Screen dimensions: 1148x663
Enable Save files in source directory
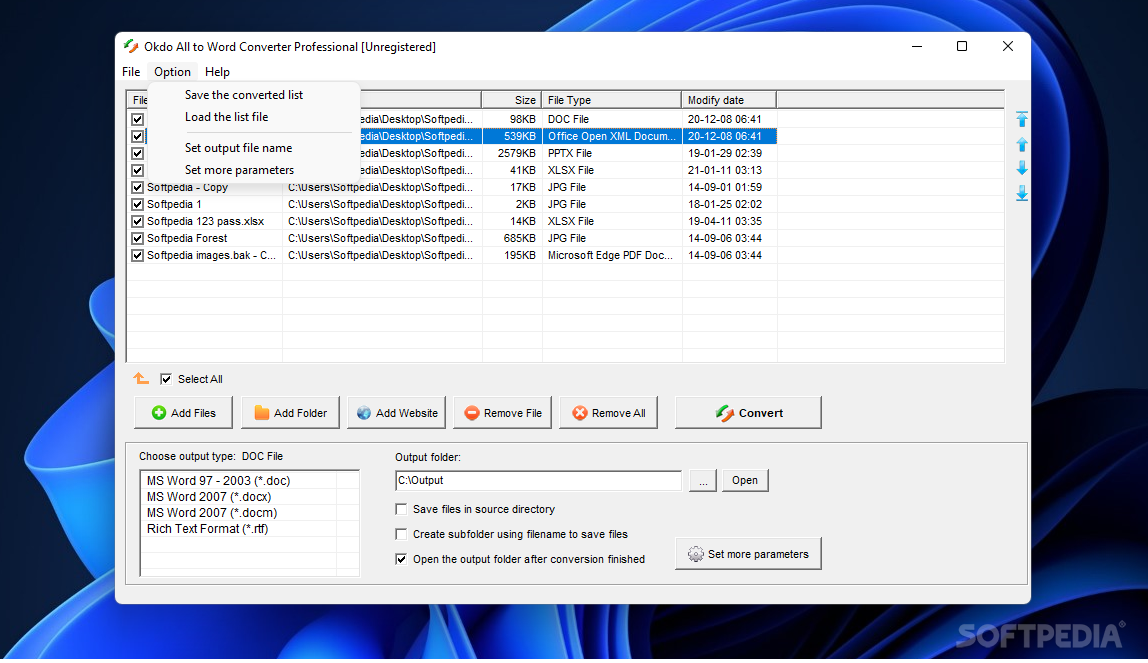401,509
